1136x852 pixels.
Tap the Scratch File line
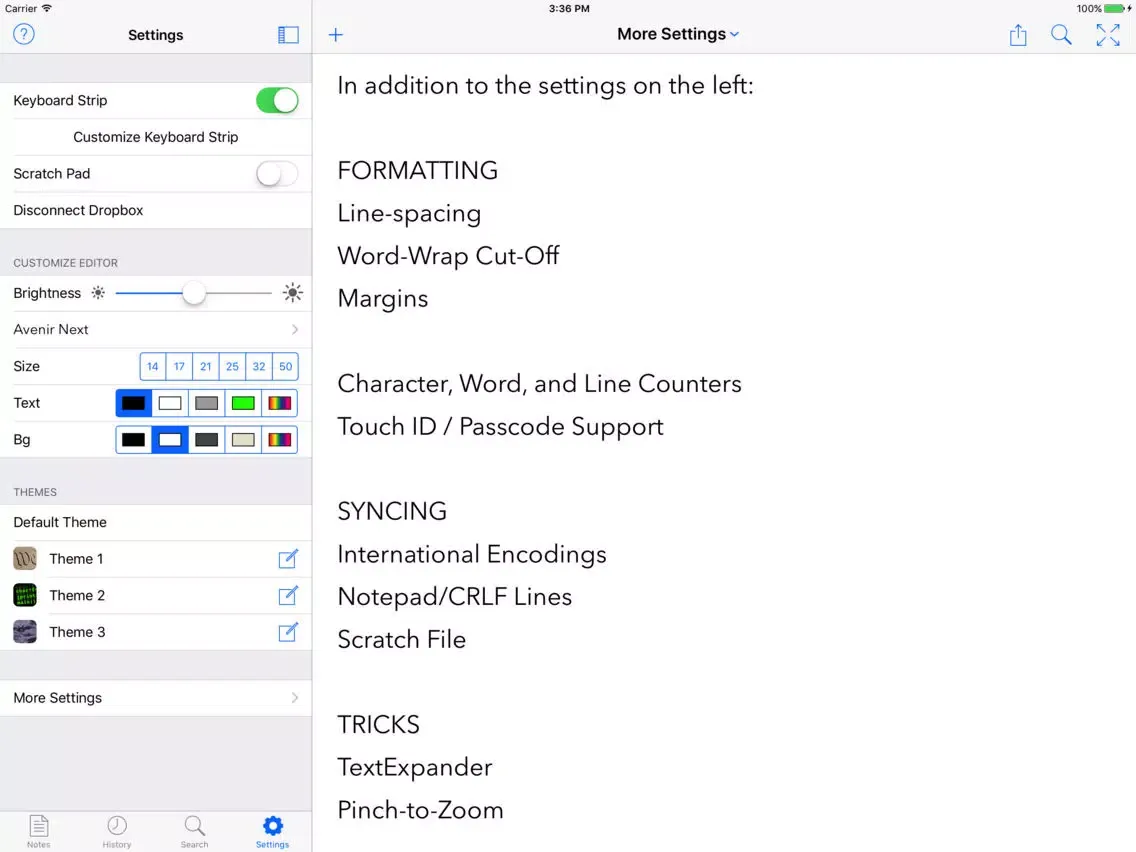pyautogui.click(x=401, y=640)
